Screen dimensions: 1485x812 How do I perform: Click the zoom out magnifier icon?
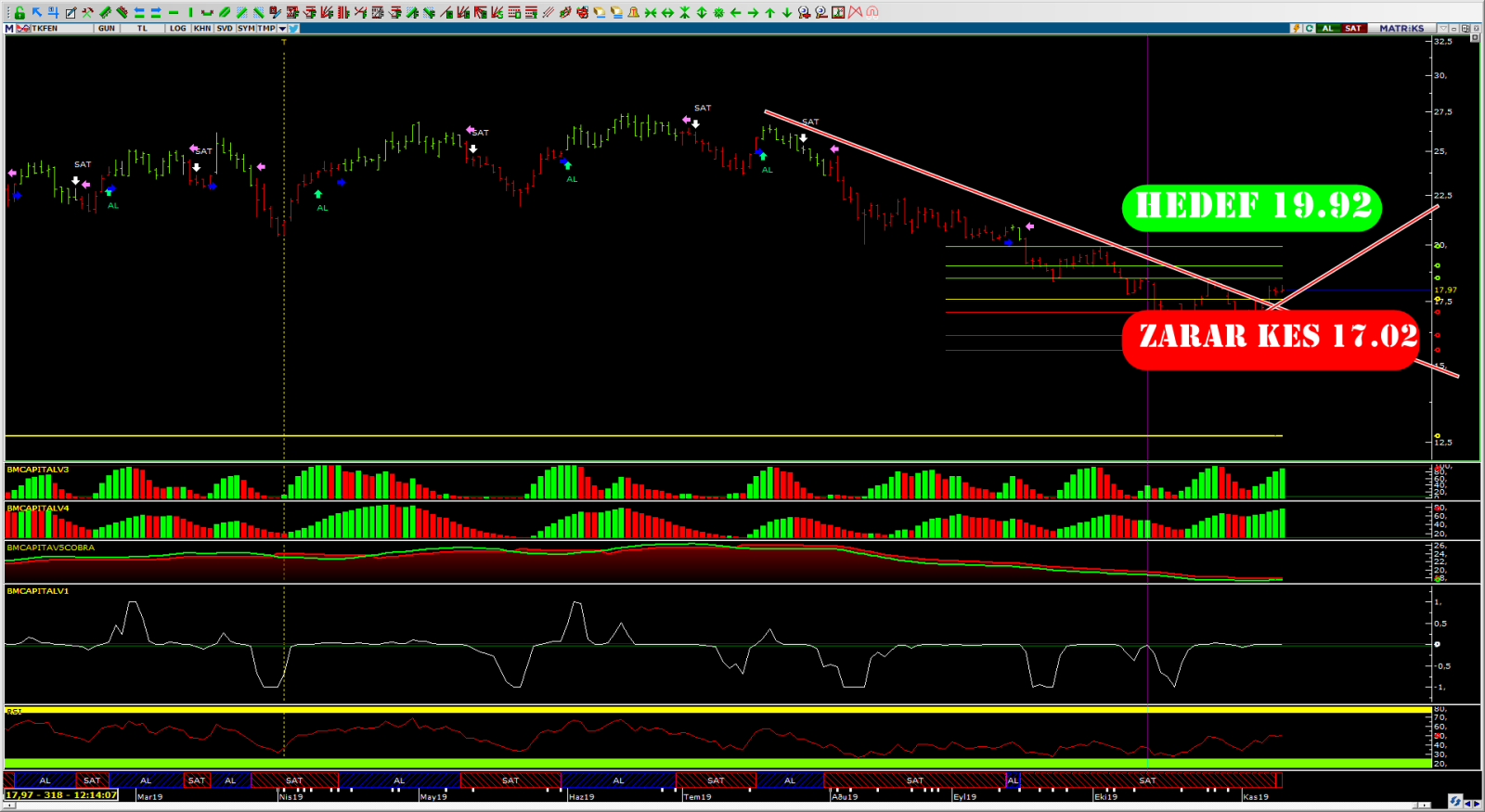[x=821, y=12]
